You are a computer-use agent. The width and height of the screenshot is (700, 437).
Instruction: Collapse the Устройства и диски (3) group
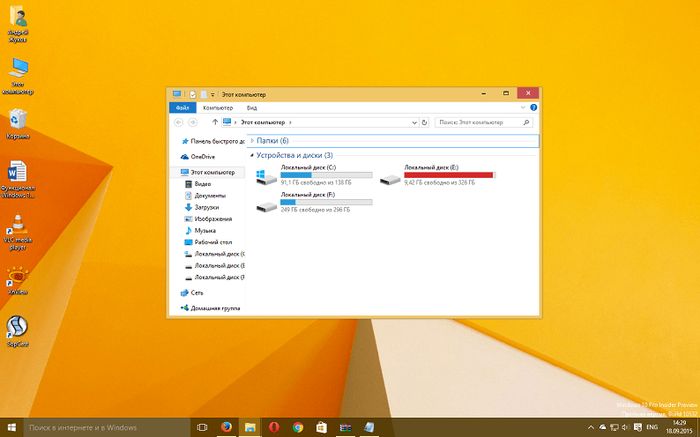pyautogui.click(x=251, y=156)
